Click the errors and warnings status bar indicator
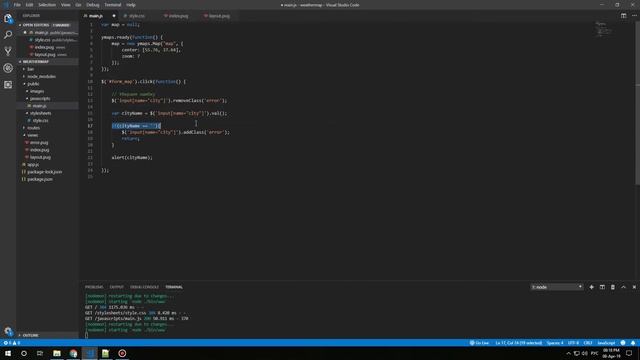 tap(11, 343)
